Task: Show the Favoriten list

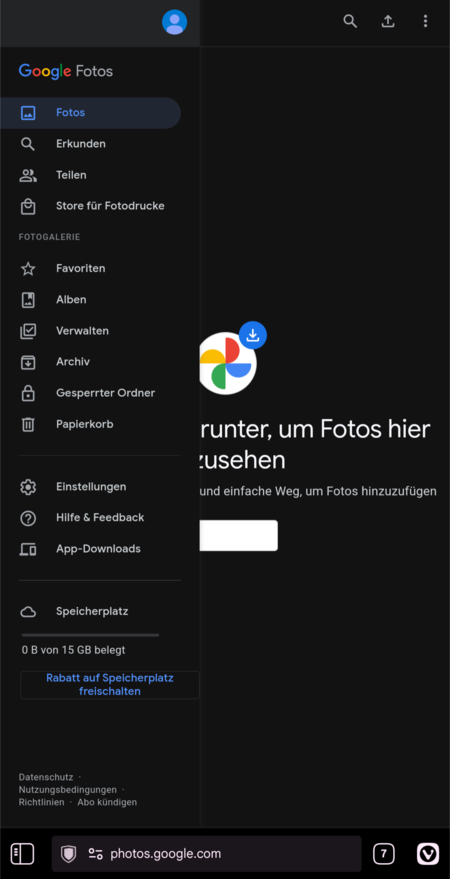Action: click(x=90, y=269)
